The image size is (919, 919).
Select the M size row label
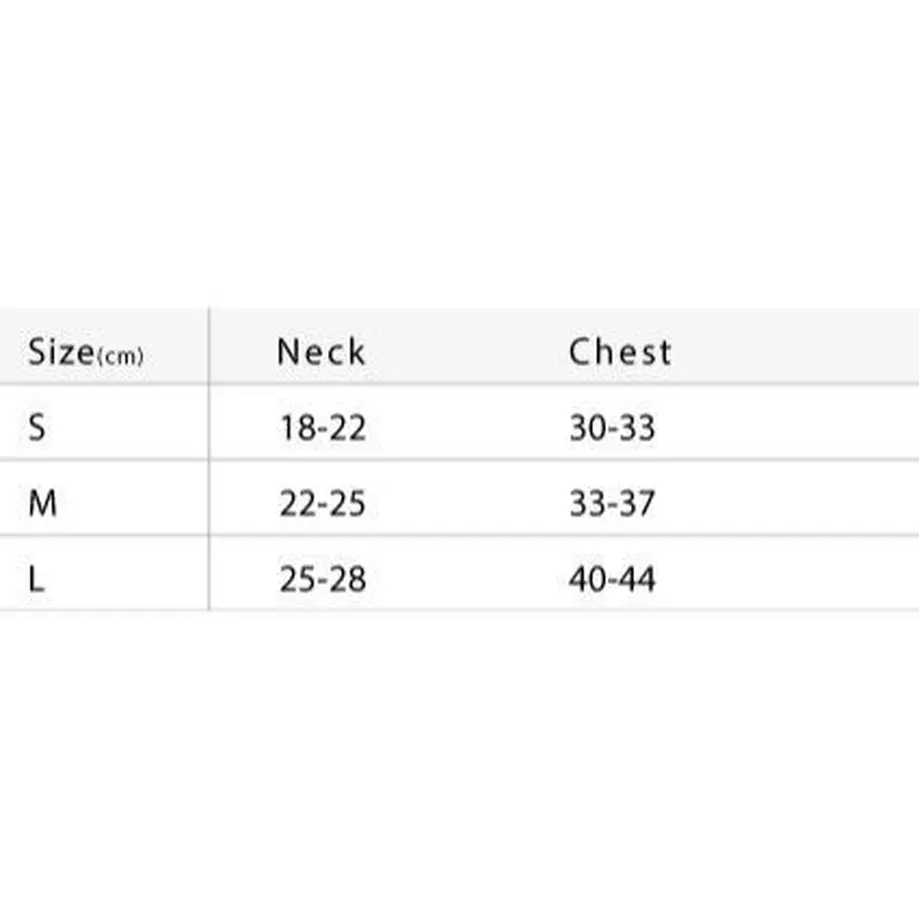click(x=43, y=503)
